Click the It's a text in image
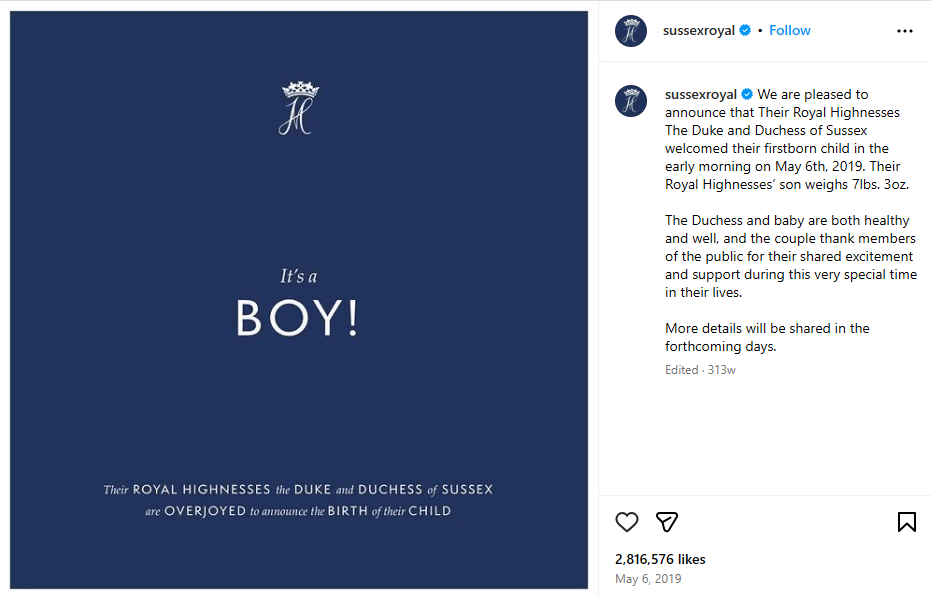This screenshot has height=597, width=931. click(299, 276)
